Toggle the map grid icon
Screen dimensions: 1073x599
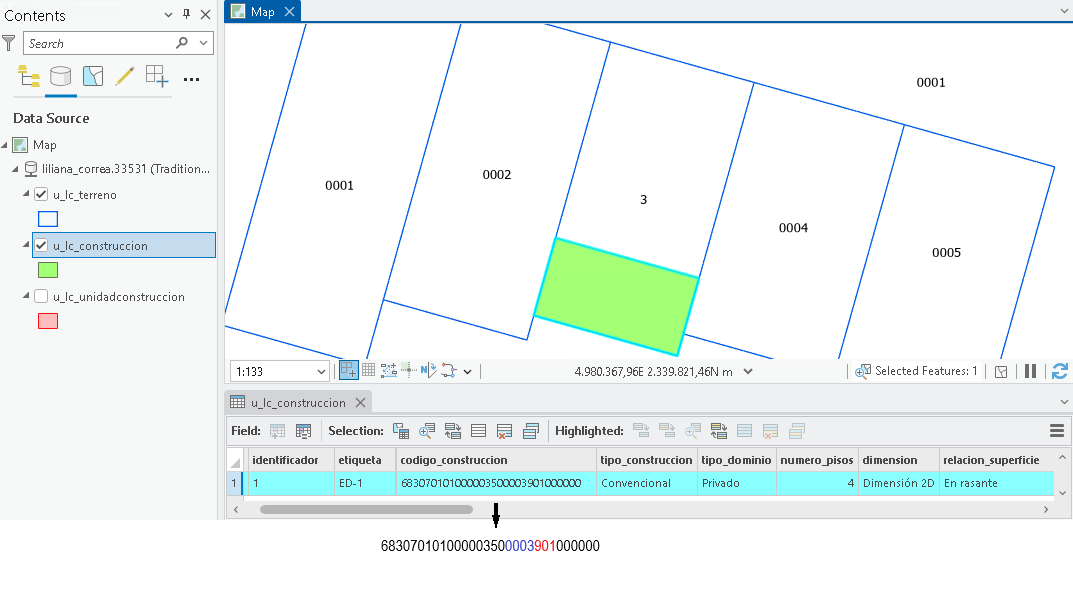coord(368,370)
